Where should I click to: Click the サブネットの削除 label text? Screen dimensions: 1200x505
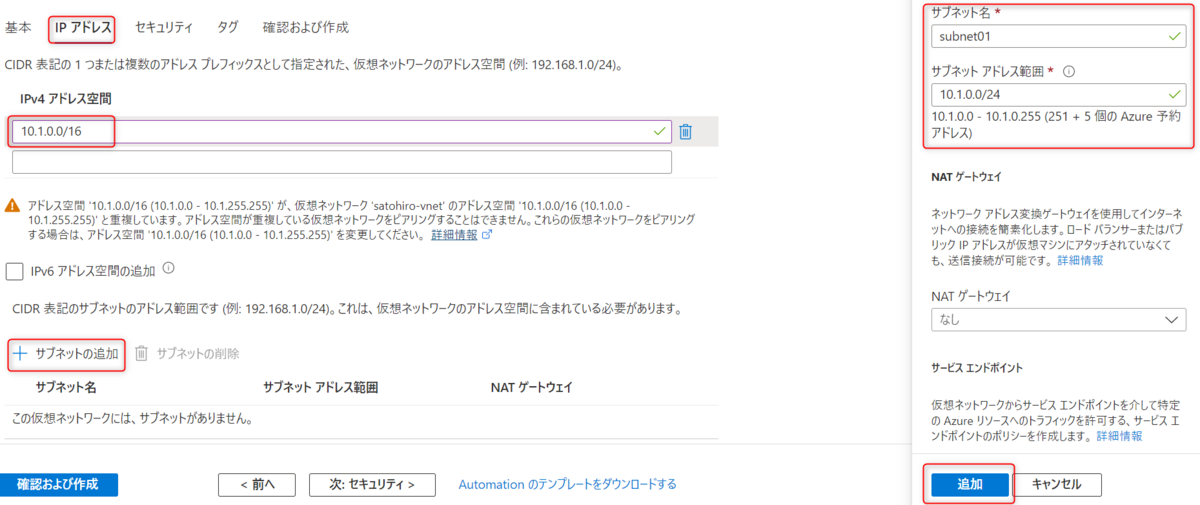click(x=197, y=353)
